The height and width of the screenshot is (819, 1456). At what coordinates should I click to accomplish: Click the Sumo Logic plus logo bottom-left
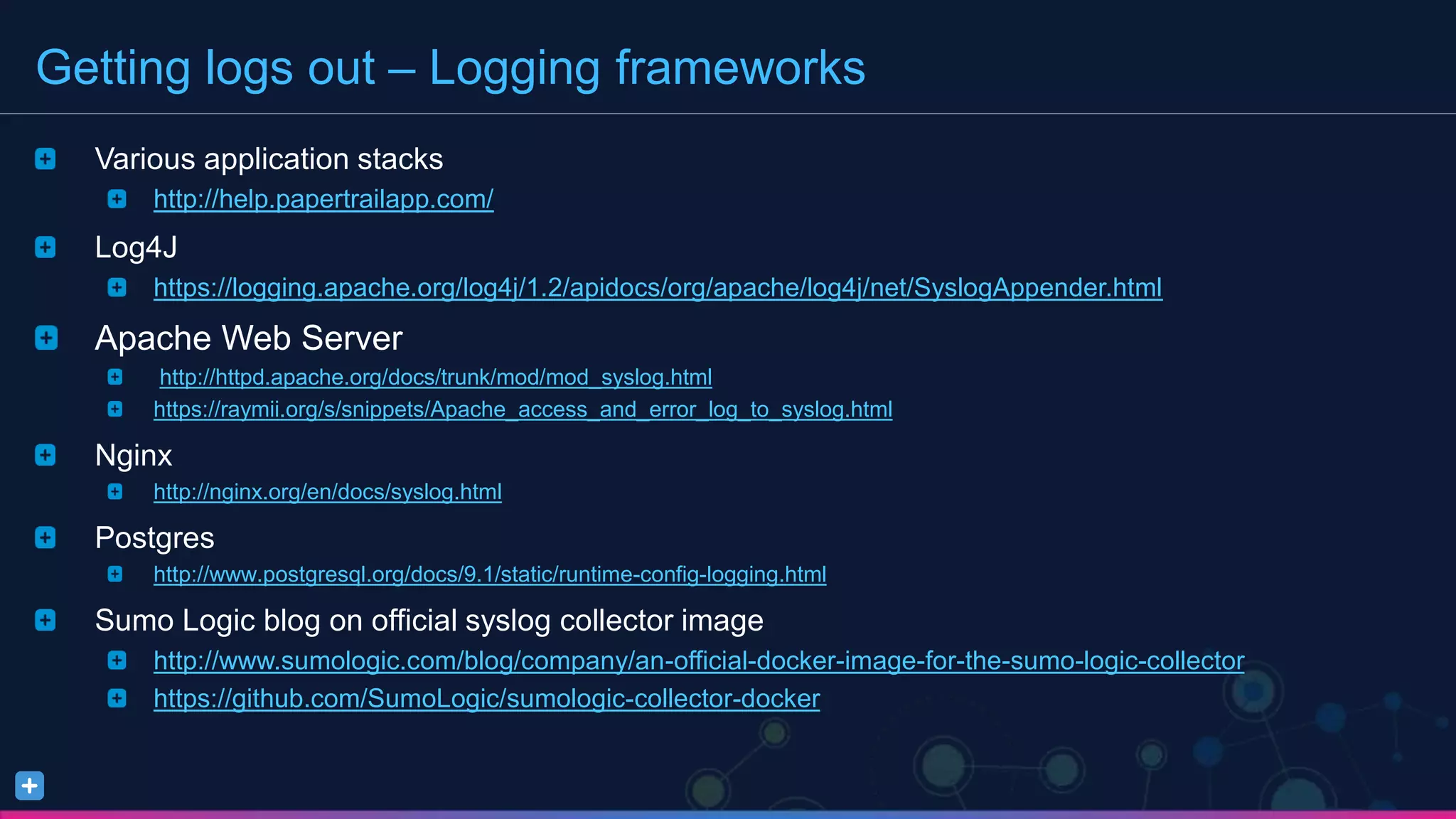[x=30, y=786]
